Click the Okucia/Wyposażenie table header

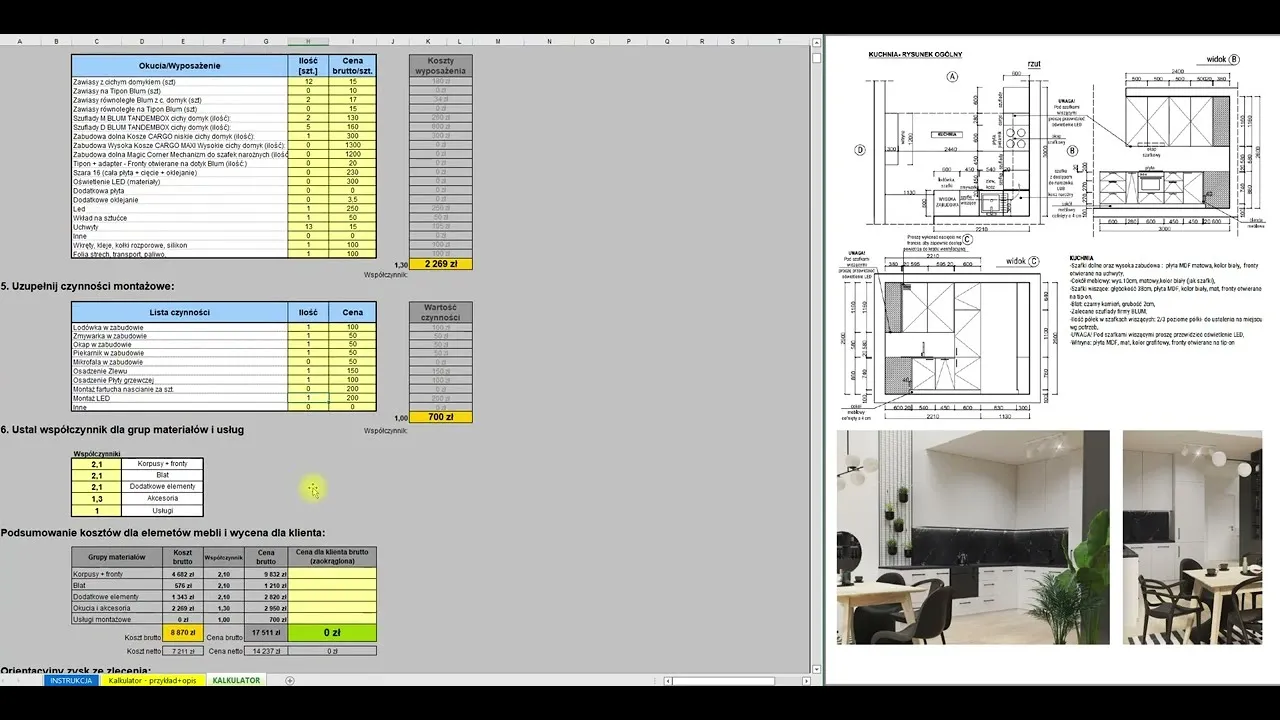(180, 66)
